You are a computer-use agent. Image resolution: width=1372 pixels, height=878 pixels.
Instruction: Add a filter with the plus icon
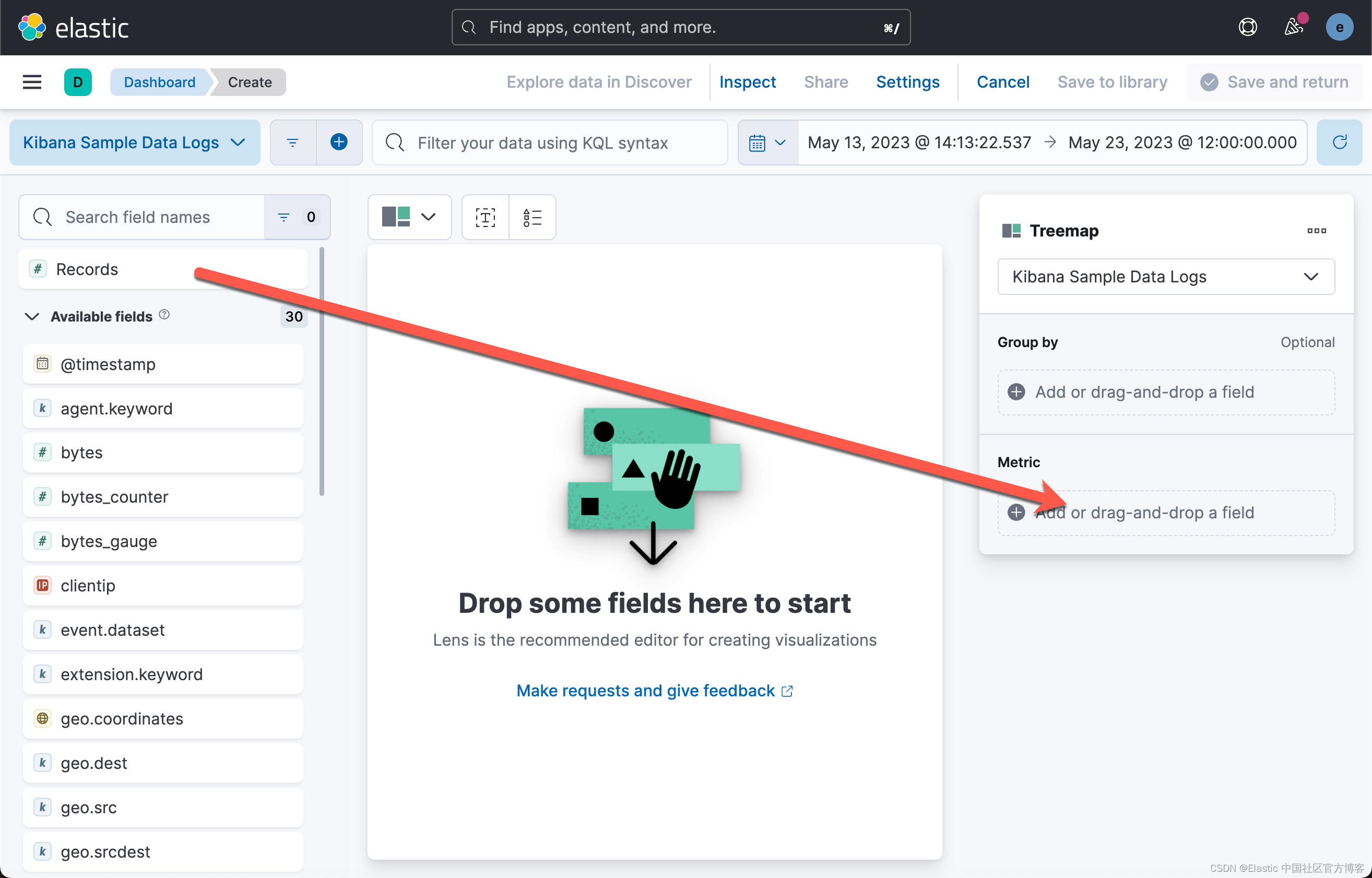[339, 143]
